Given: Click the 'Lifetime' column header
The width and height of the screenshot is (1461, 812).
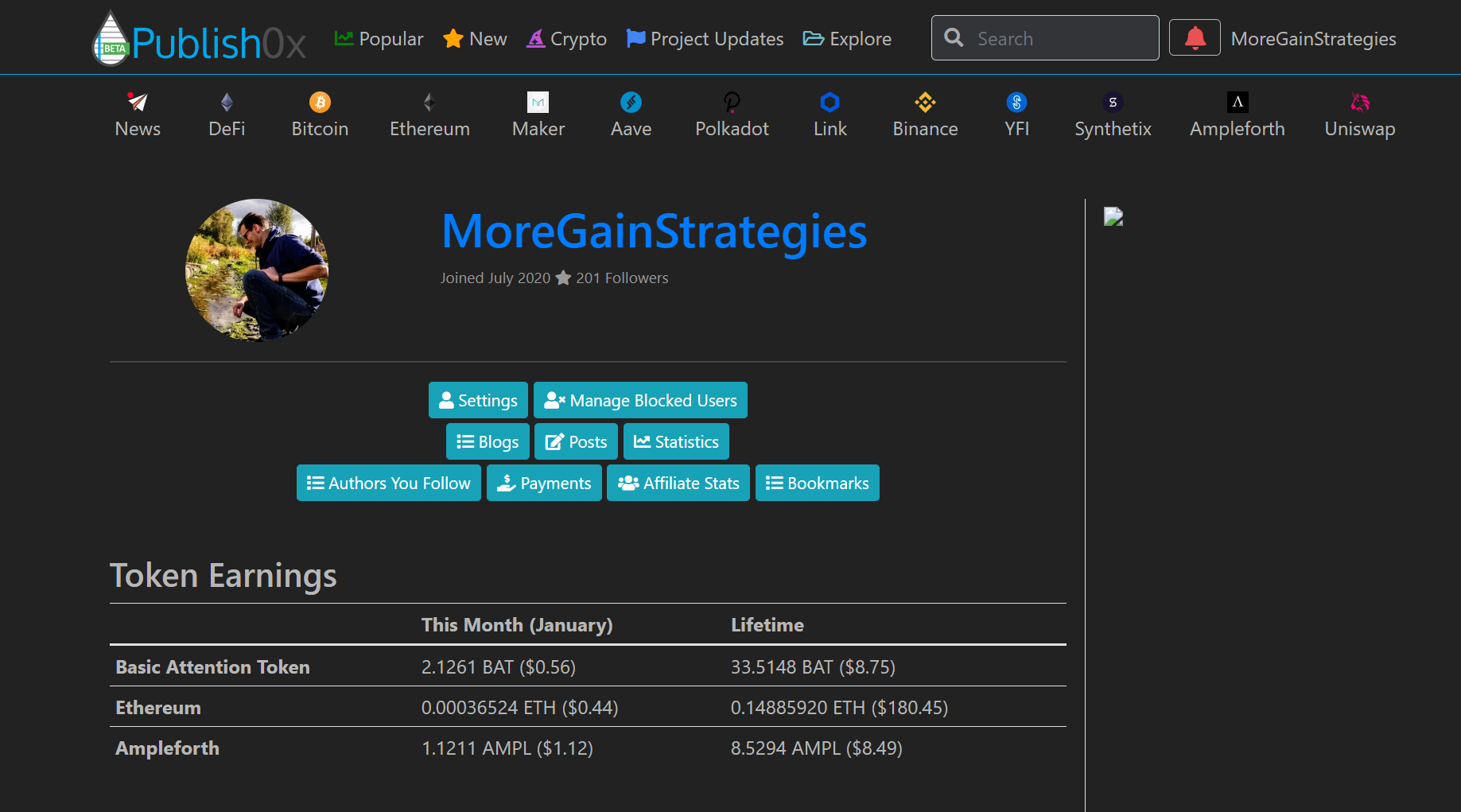Looking at the screenshot, I should coord(767,624).
